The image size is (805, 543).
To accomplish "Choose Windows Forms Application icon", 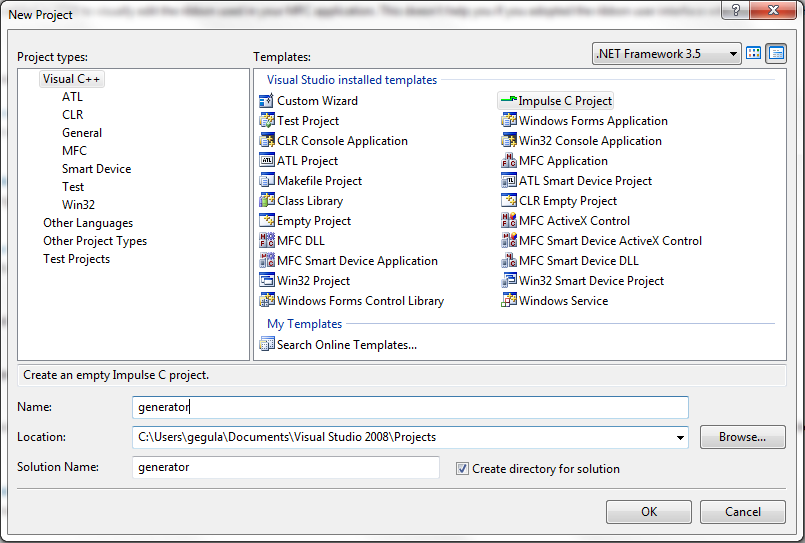I will 508,121.
